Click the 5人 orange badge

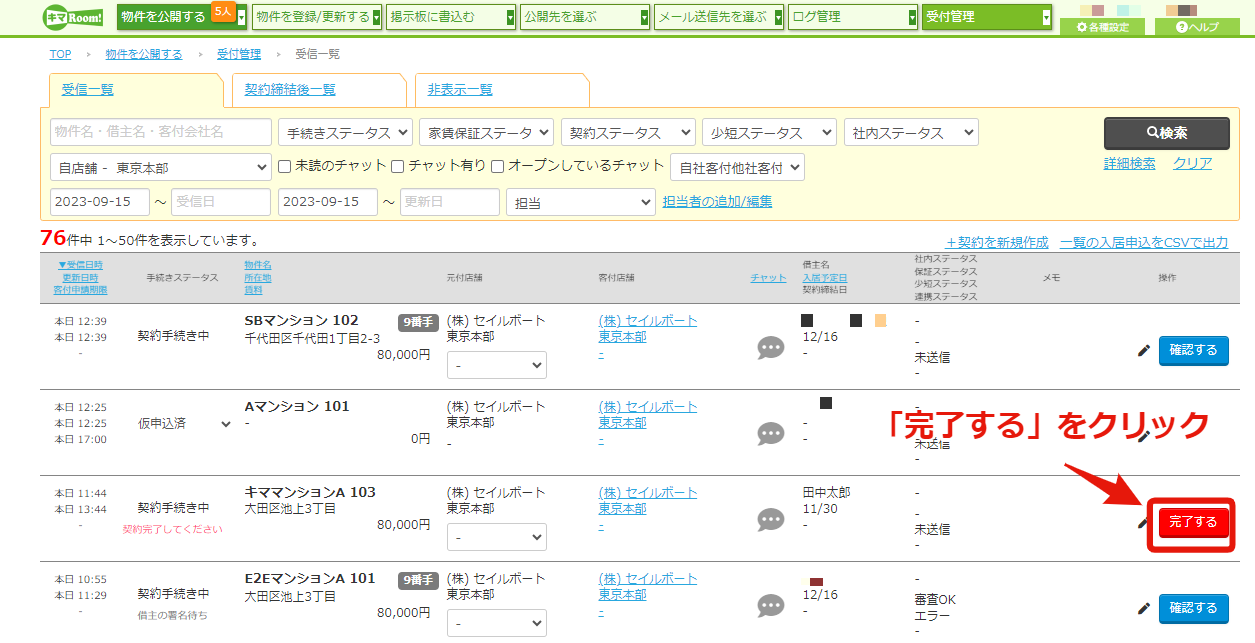tap(223, 11)
